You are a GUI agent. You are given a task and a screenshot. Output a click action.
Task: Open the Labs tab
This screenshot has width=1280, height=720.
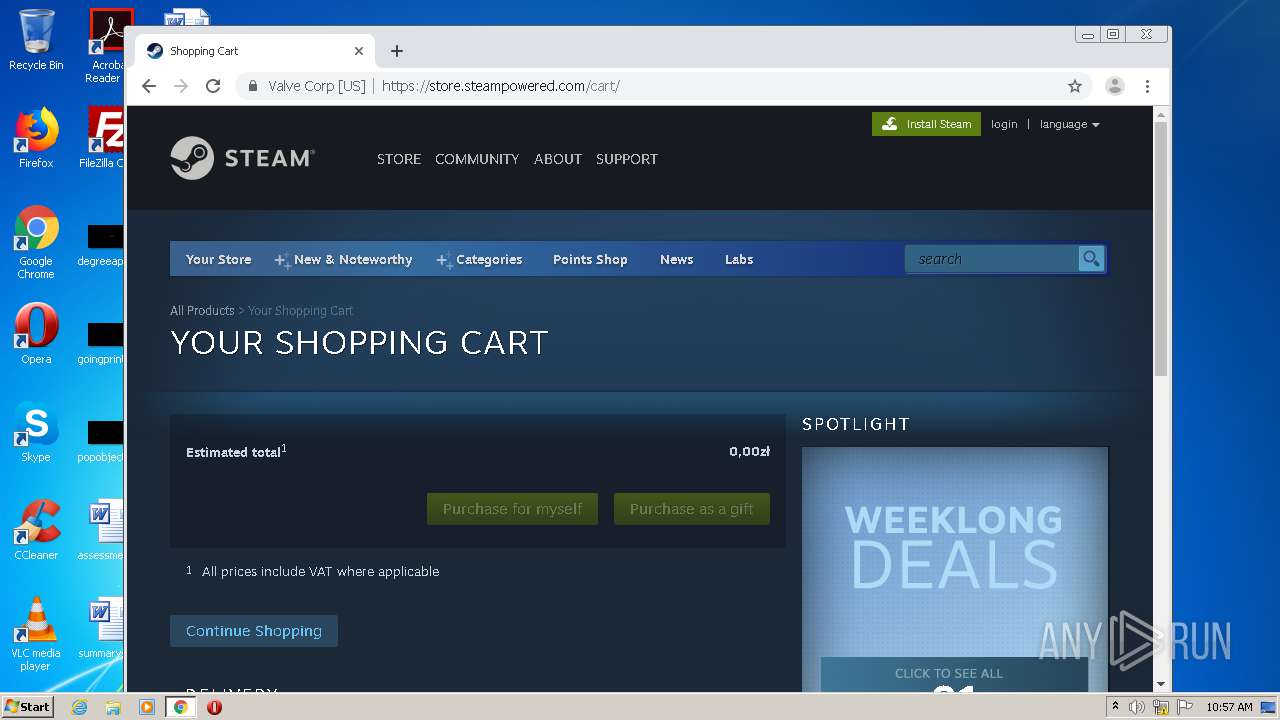click(739, 259)
